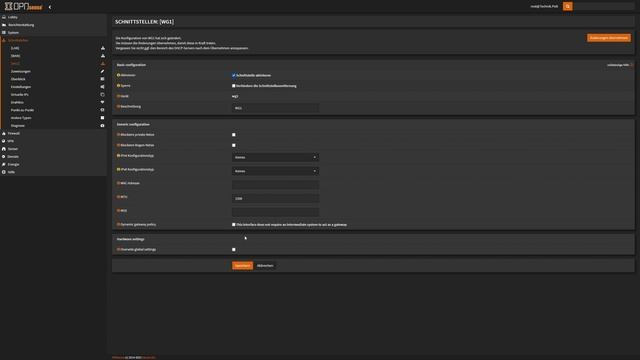Show help for Blockiere Bogon-Netze
Viewport: 640px width, 360px height.
pos(118,145)
